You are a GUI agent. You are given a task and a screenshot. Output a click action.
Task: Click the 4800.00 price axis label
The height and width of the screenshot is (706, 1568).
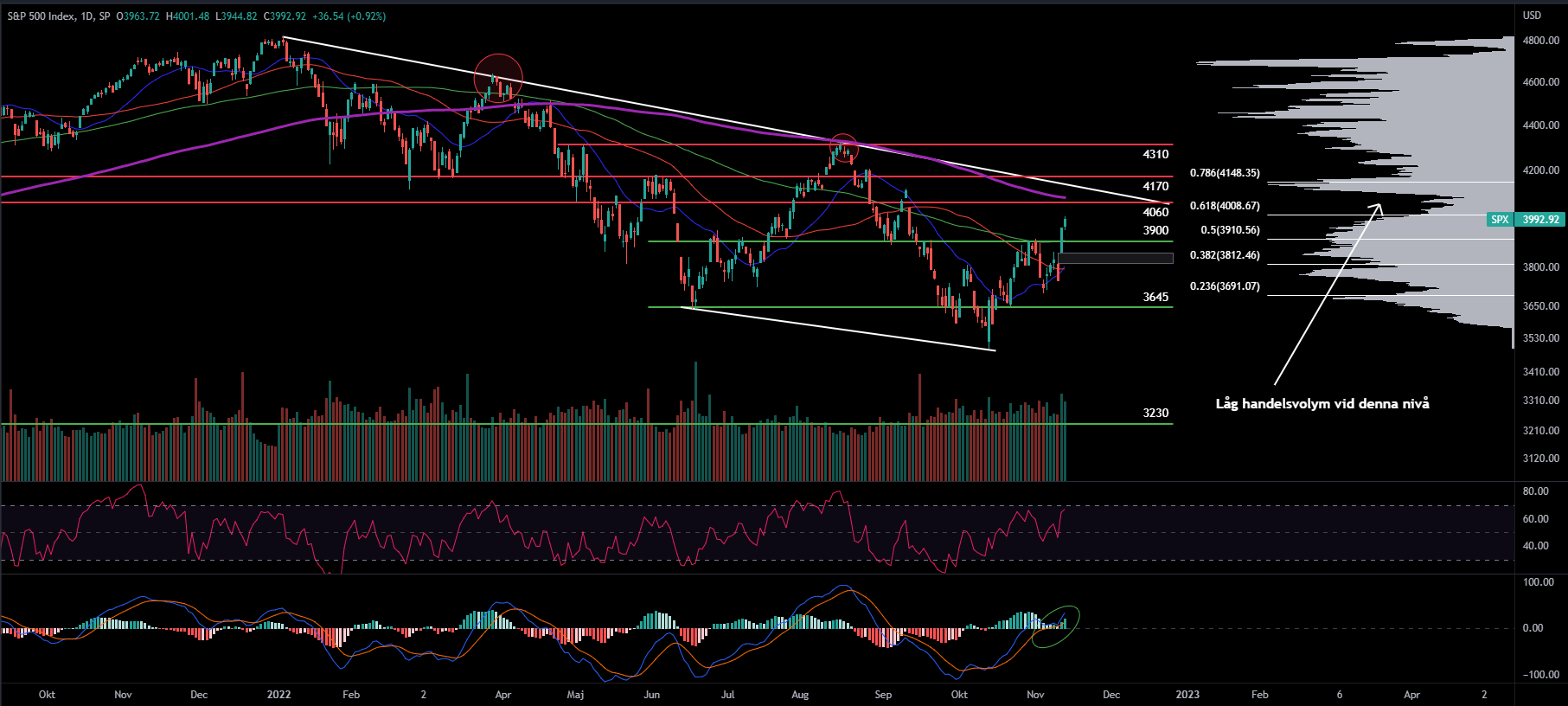click(1540, 41)
